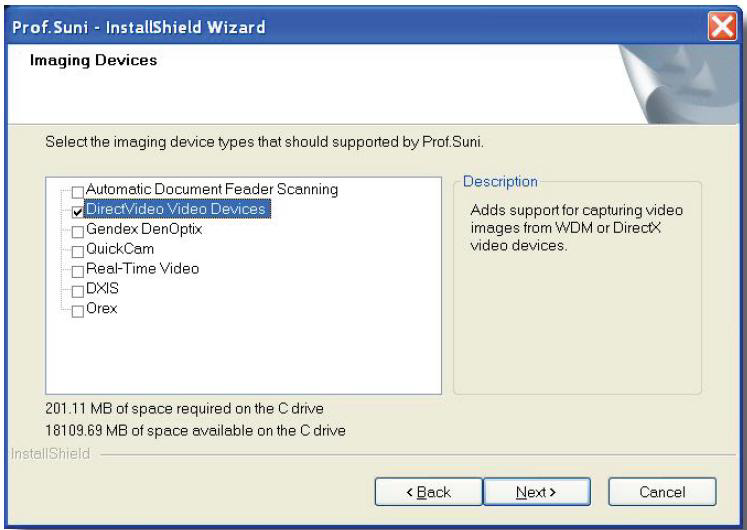Uncheck the DirectVideo Video Devices checkbox

(x=77, y=212)
